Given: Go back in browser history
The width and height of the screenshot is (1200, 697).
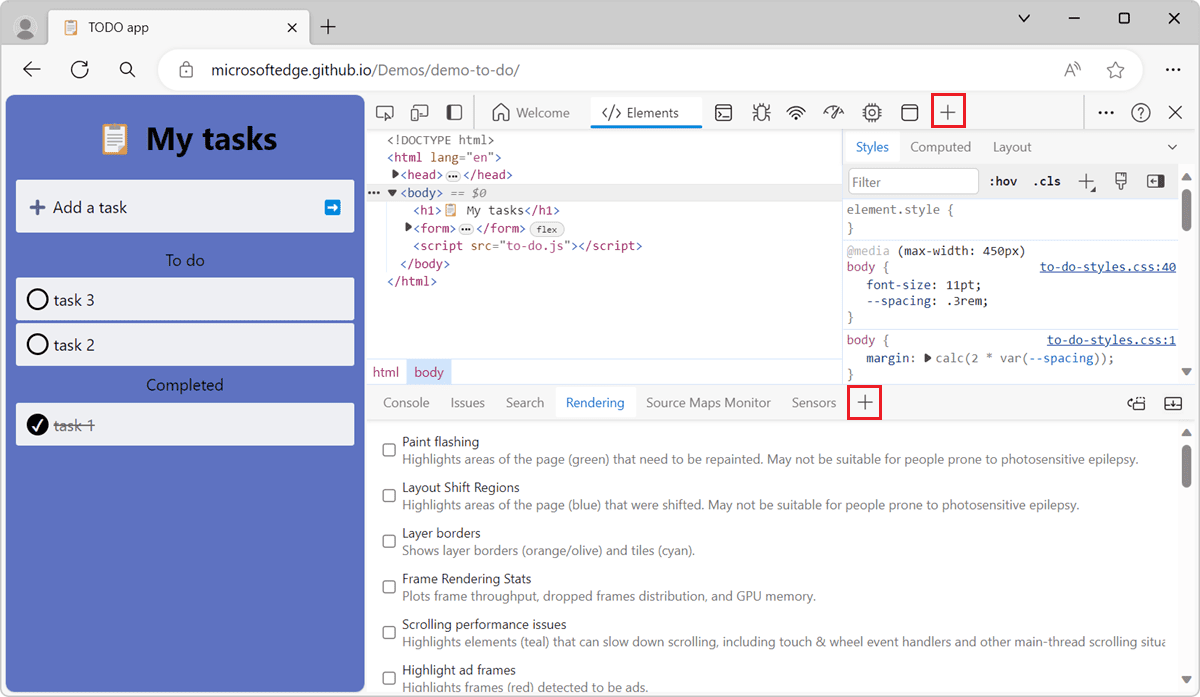Looking at the screenshot, I should point(32,70).
